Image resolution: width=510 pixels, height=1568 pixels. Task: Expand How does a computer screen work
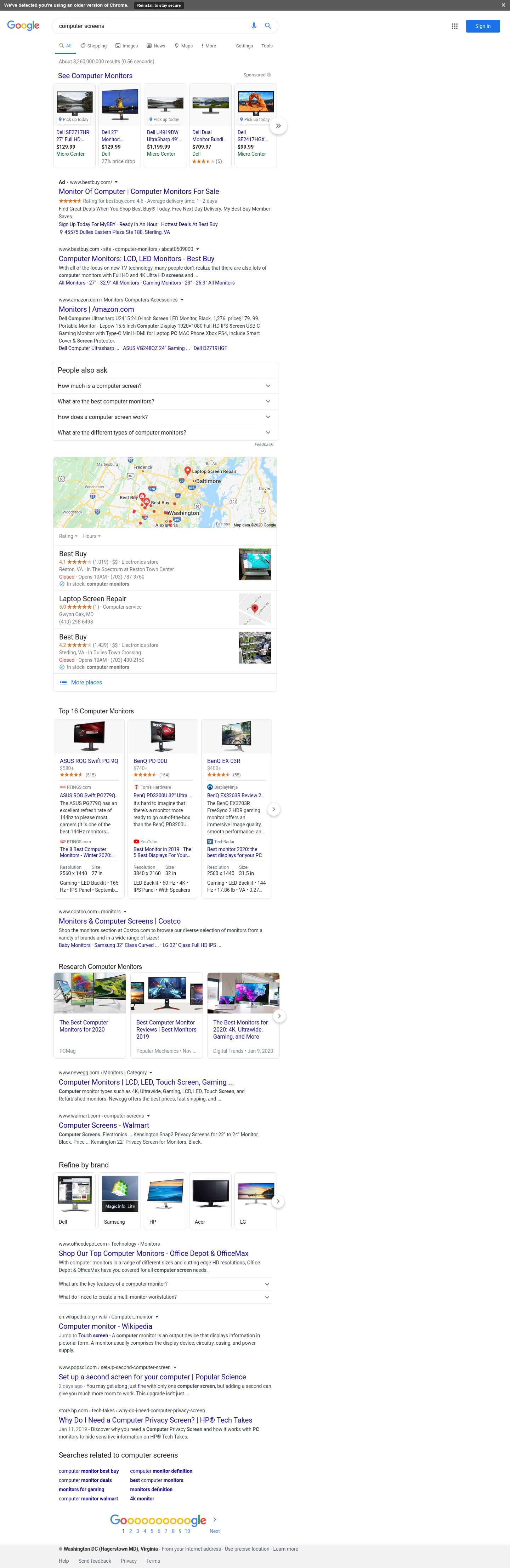click(x=165, y=417)
